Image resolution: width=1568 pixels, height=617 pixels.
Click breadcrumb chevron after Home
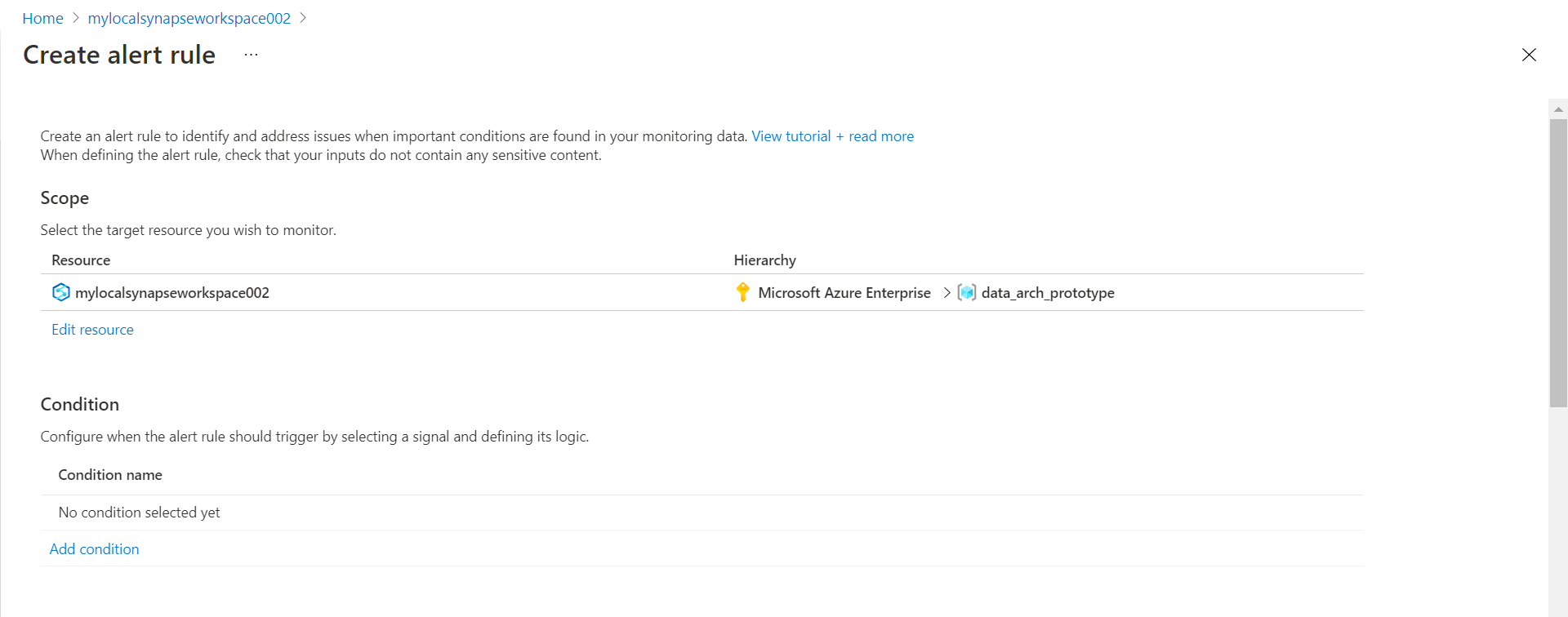tap(76, 18)
